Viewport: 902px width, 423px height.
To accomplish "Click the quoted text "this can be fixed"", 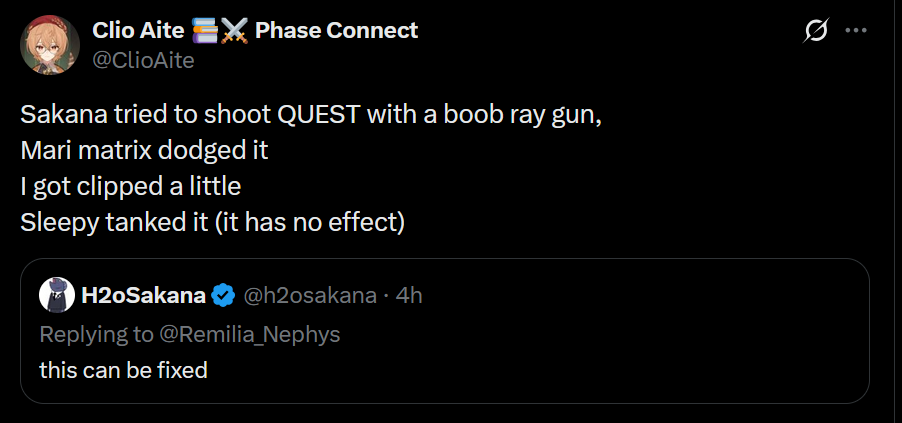I will [123, 370].
